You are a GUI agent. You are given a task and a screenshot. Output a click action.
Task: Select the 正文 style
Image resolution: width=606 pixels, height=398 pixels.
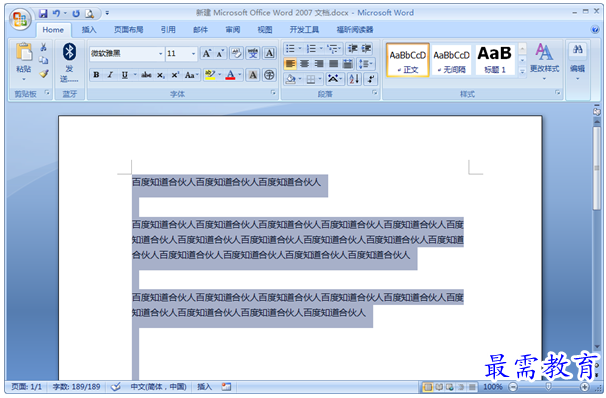(408, 60)
